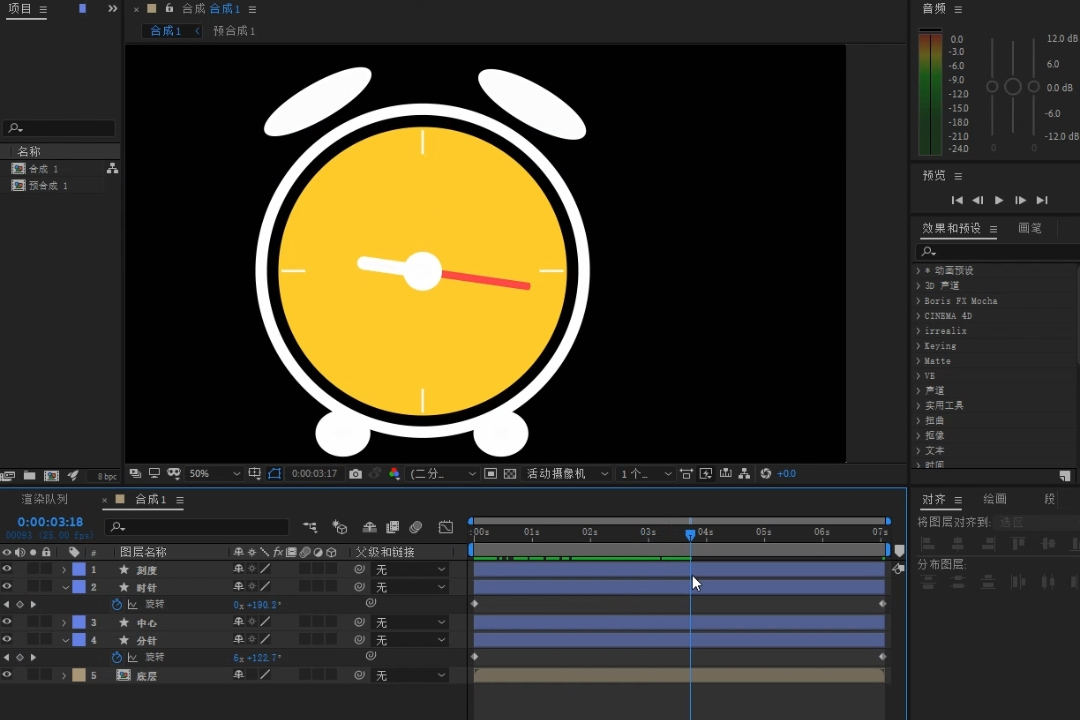The height and width of the screenshot is (720, 1080).
Task: Click the center audio level slider knob
Action: pyautogui.click(x=1012, y=87)
